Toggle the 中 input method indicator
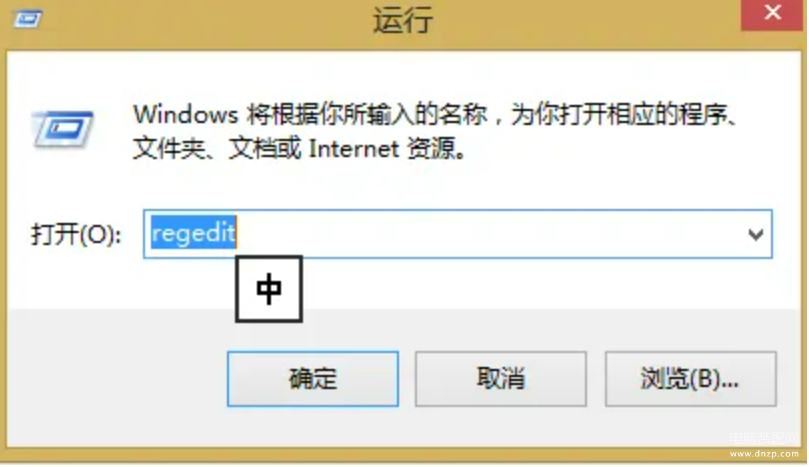 point(269,289)
